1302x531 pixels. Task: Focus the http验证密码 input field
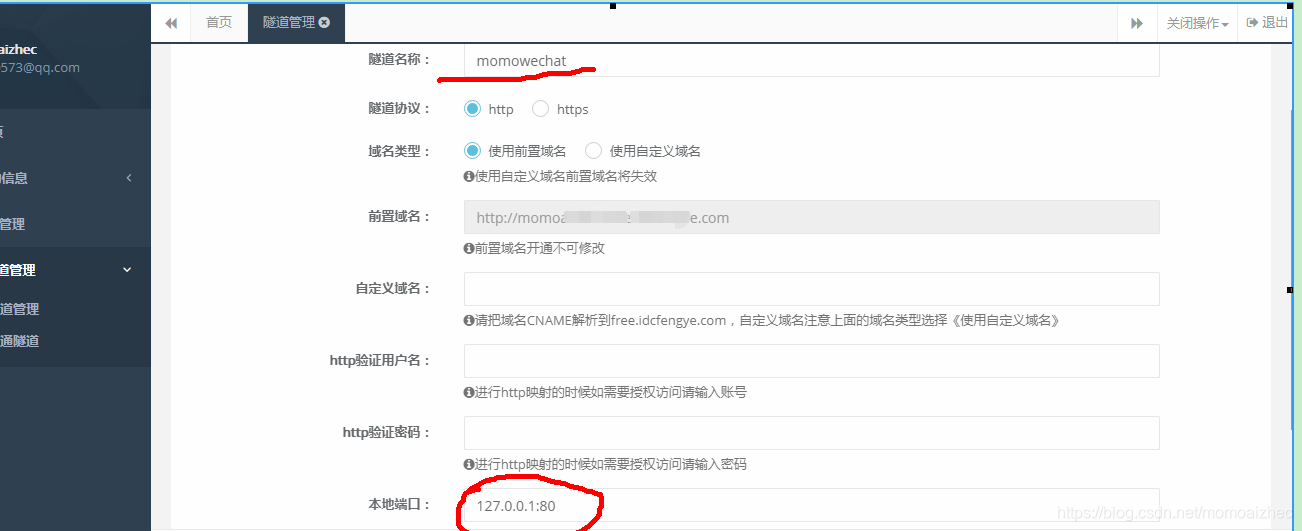click(812, 433)
